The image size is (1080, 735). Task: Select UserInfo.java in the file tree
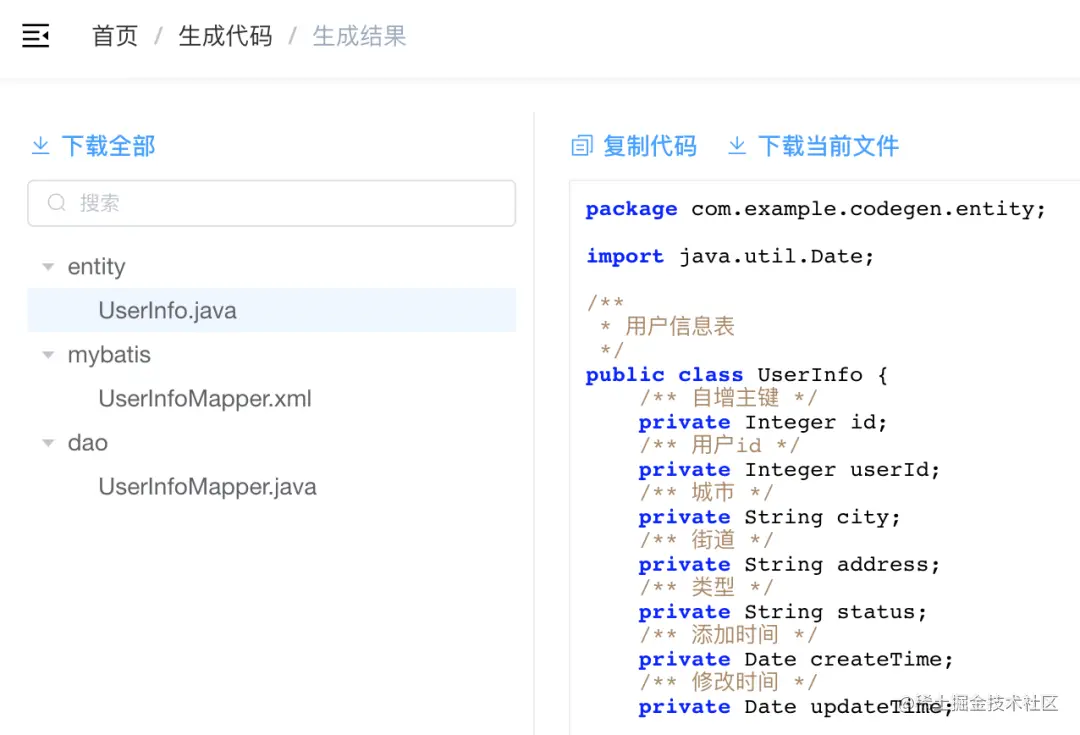click(x=166, y=310)
